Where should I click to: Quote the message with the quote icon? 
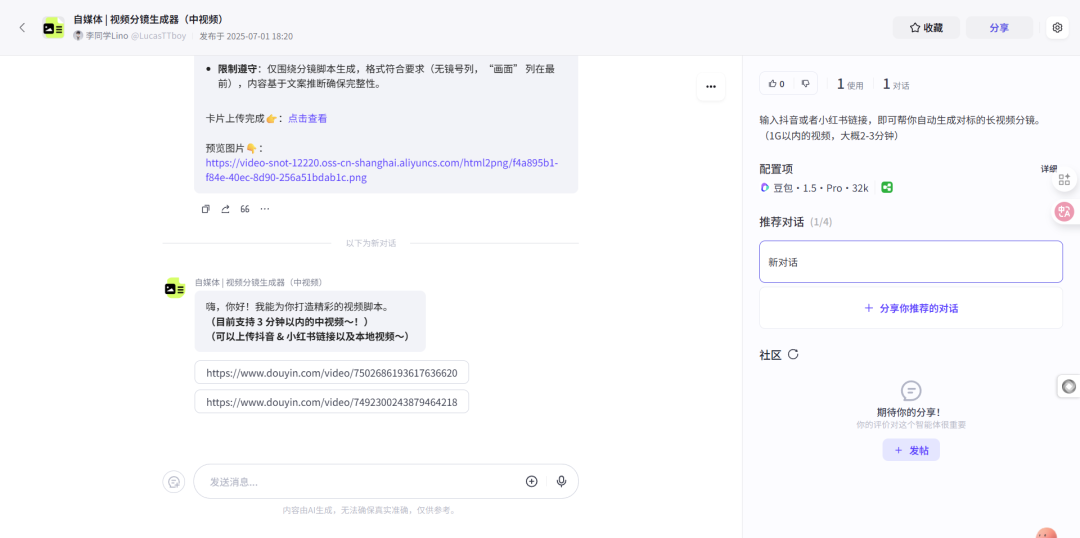click(245, 209)
